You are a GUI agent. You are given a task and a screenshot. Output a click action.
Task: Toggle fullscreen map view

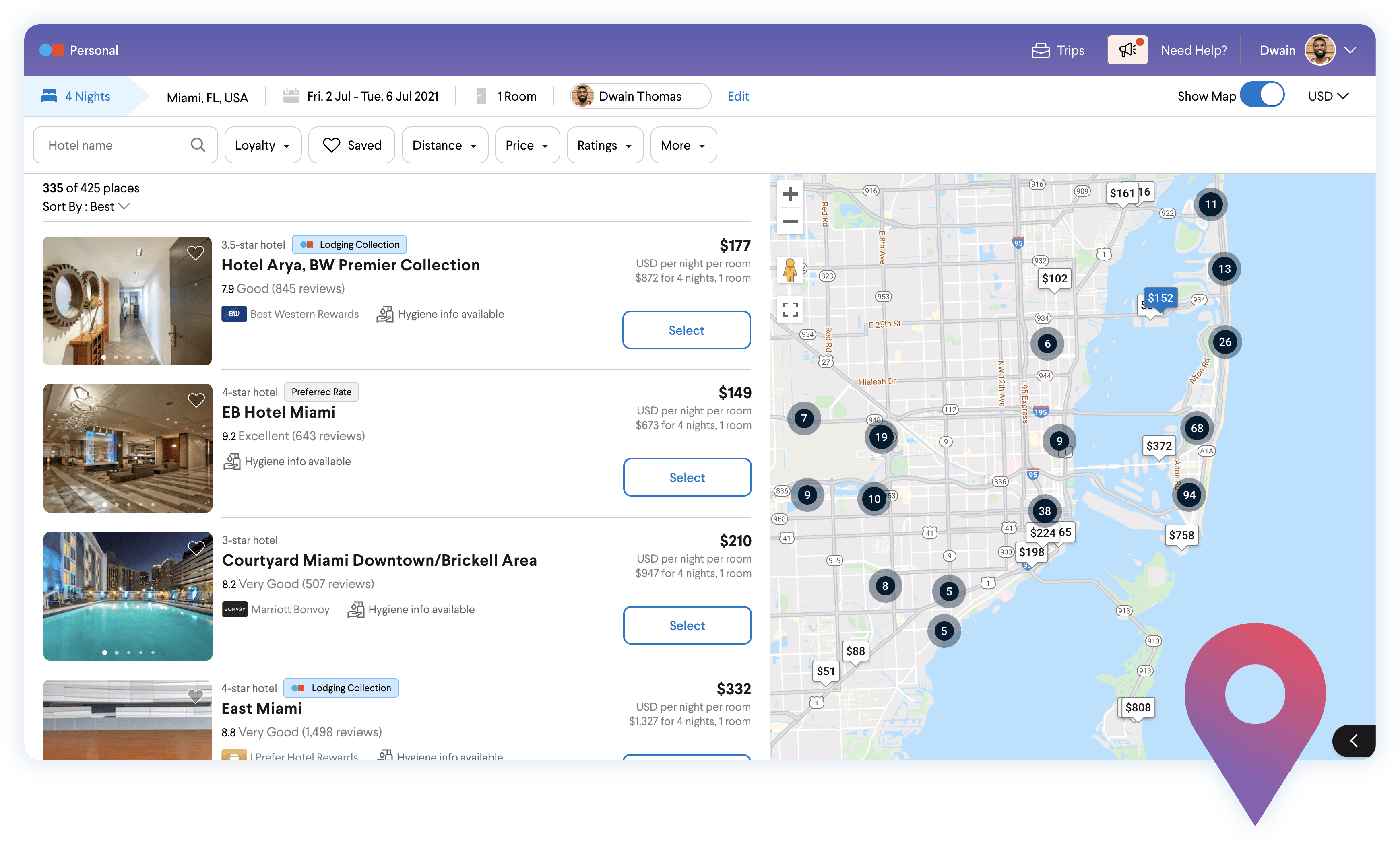pyautogui.click(x=790, y=309)
